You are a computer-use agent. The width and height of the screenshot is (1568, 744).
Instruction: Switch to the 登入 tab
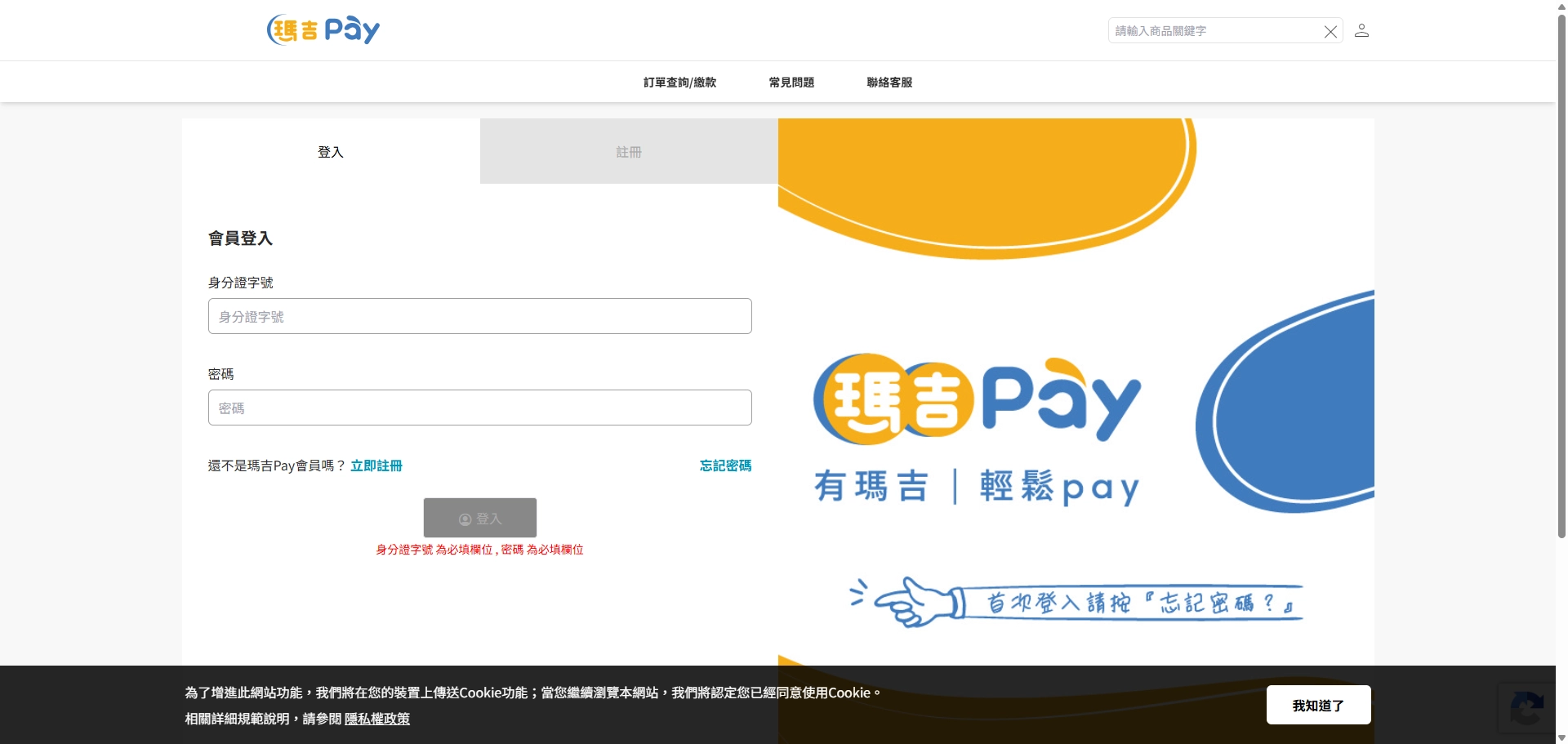[331, 152]
